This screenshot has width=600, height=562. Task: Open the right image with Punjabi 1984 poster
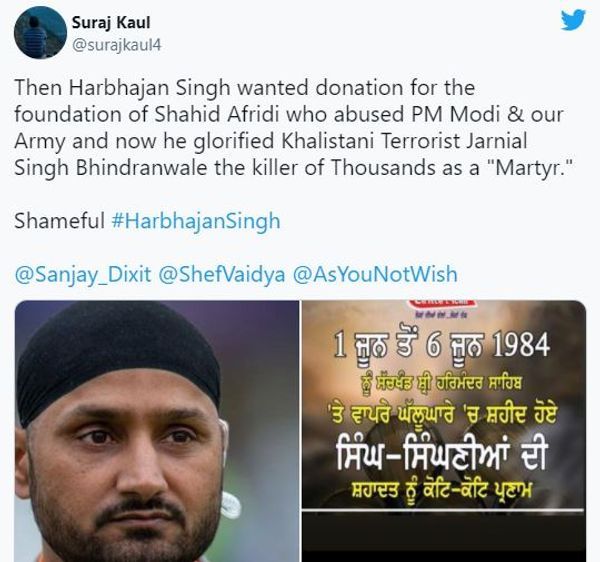point(444,431)
